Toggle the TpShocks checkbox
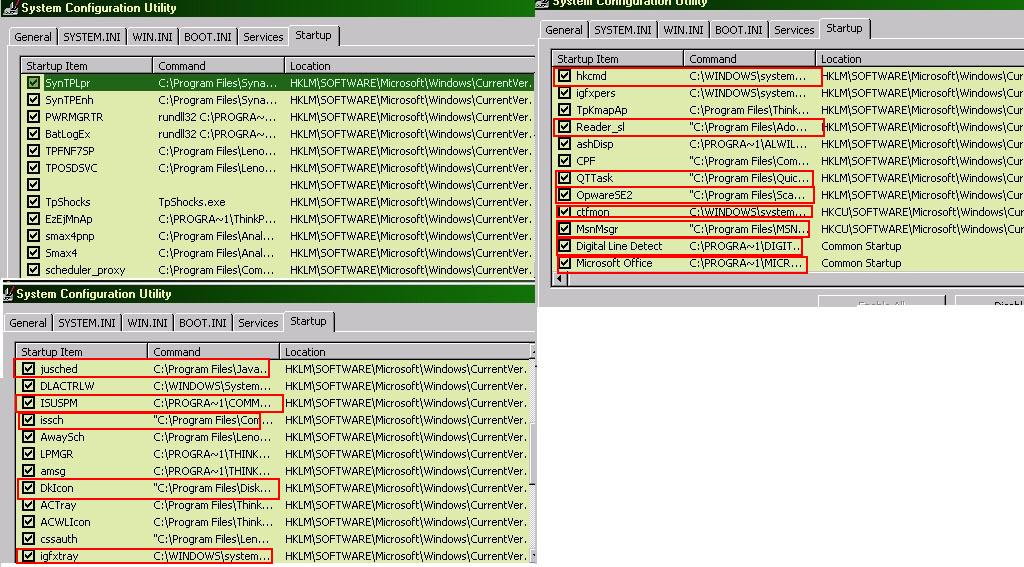The width and height of the screenshot is (1024, 567). point(33,202)
